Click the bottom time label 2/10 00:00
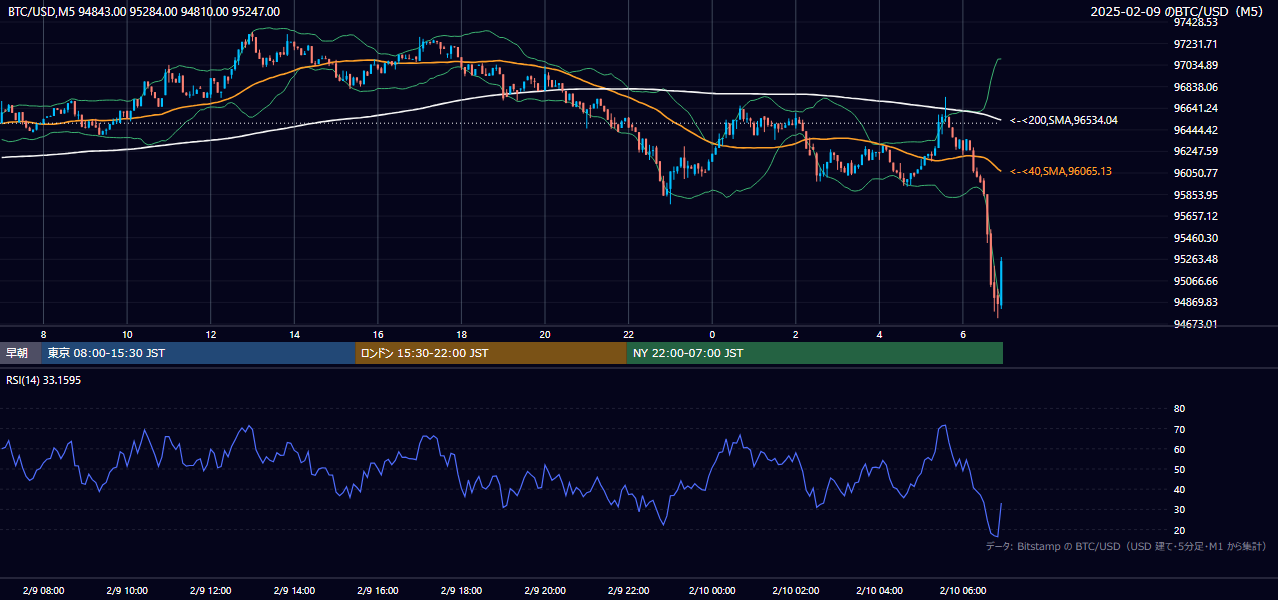The height and width of the screenshot is (600, 1278). pyautogui.click(x=712, y=590)
